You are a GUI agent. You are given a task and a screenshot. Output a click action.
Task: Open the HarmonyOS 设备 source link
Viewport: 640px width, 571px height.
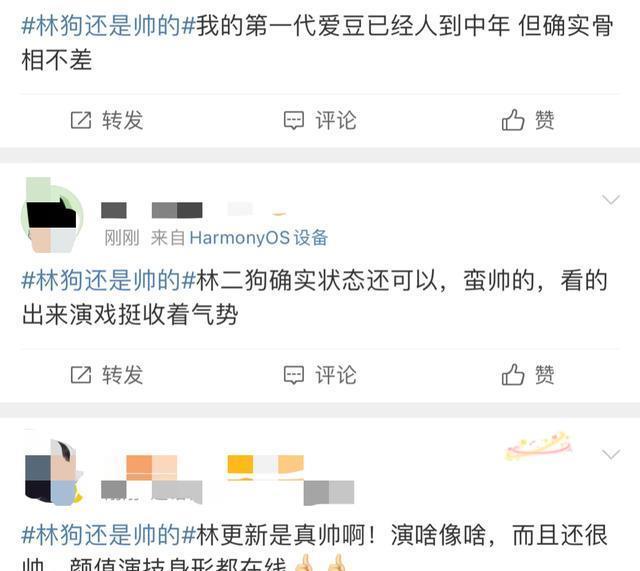pos(258,238)
